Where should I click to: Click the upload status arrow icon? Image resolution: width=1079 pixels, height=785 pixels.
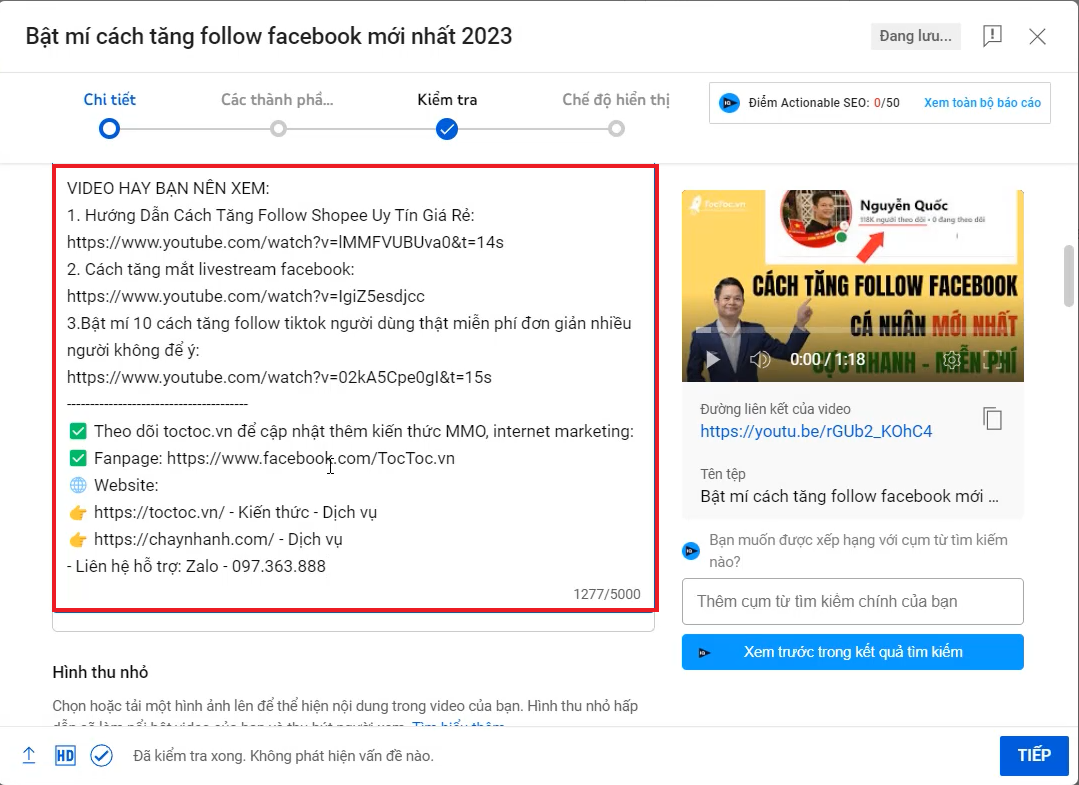click(29, 755)
